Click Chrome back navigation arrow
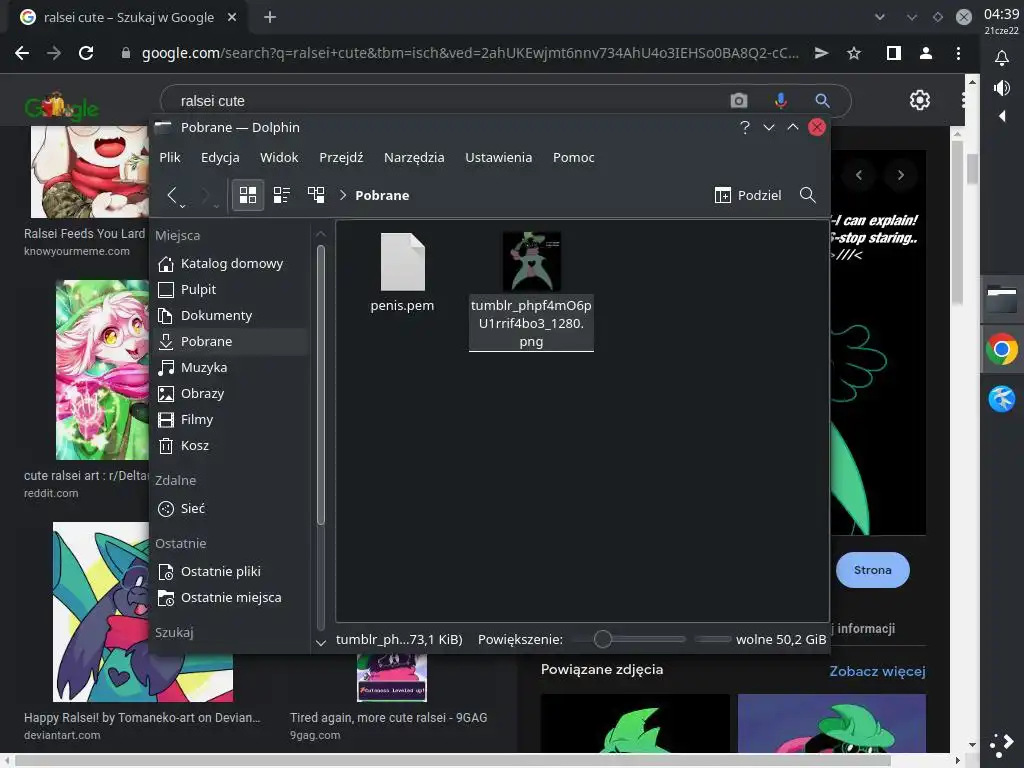1024x768 pixels. (x=22, y=53)
